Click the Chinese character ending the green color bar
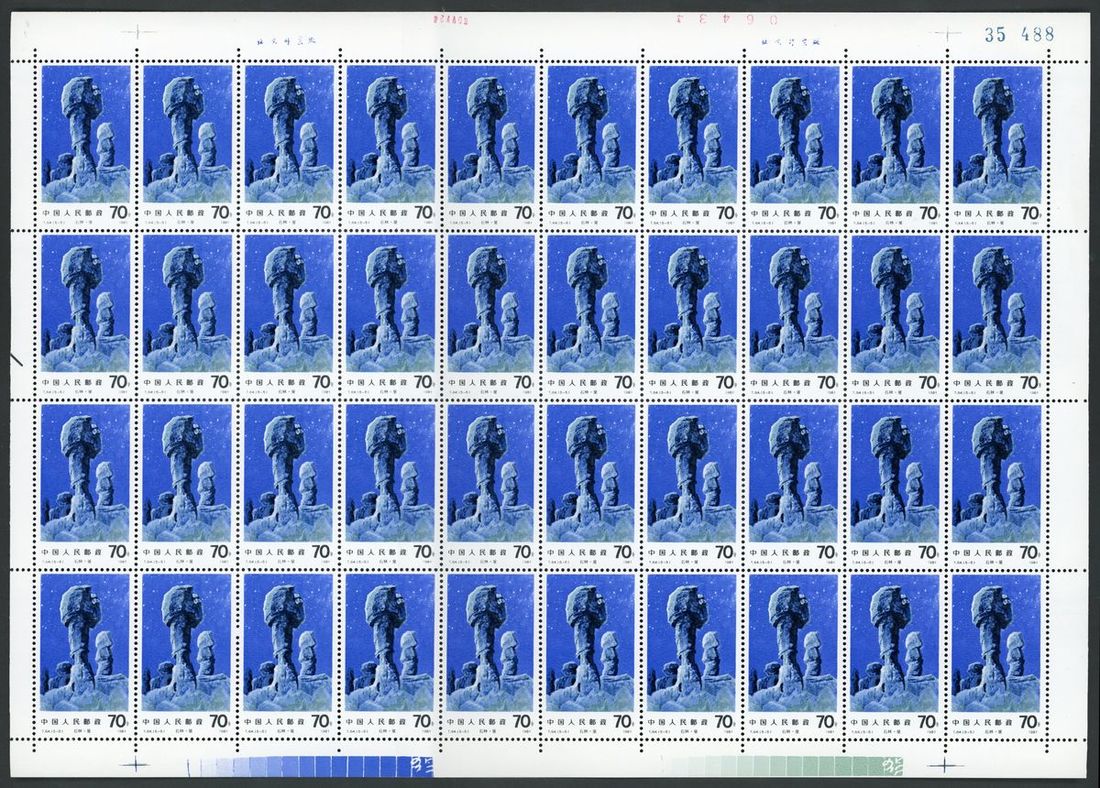 tap(892, 766)
